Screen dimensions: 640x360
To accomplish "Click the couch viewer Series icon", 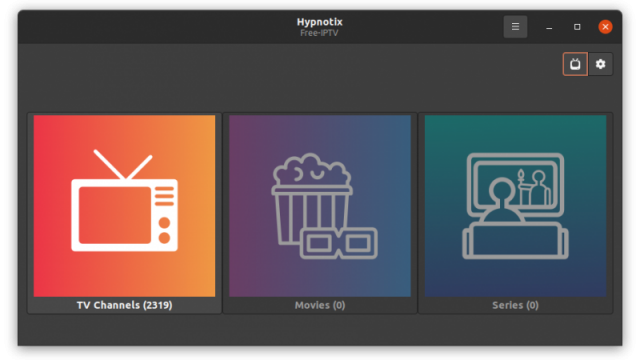I will click(x=515, y=206).
